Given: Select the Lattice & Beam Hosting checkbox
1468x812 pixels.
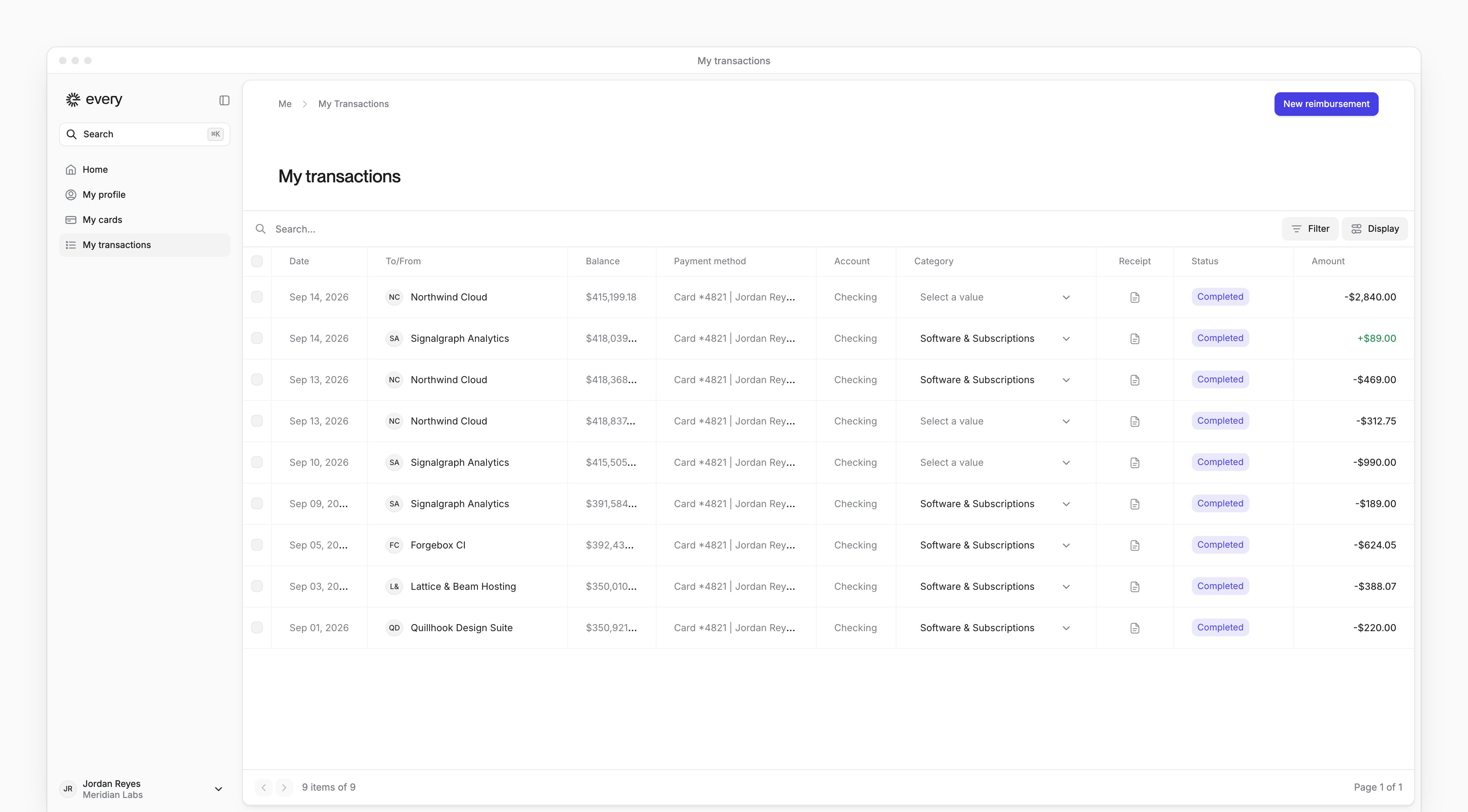Looking at the screenshot, I should pos(257,586).
